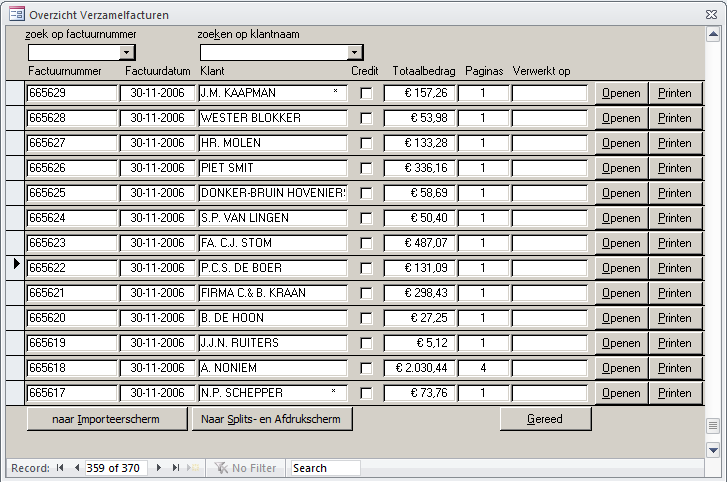Viewport: 727px width, 482px height.
Task: Click the Access form icon in title bar
Action: pos(16,15)
